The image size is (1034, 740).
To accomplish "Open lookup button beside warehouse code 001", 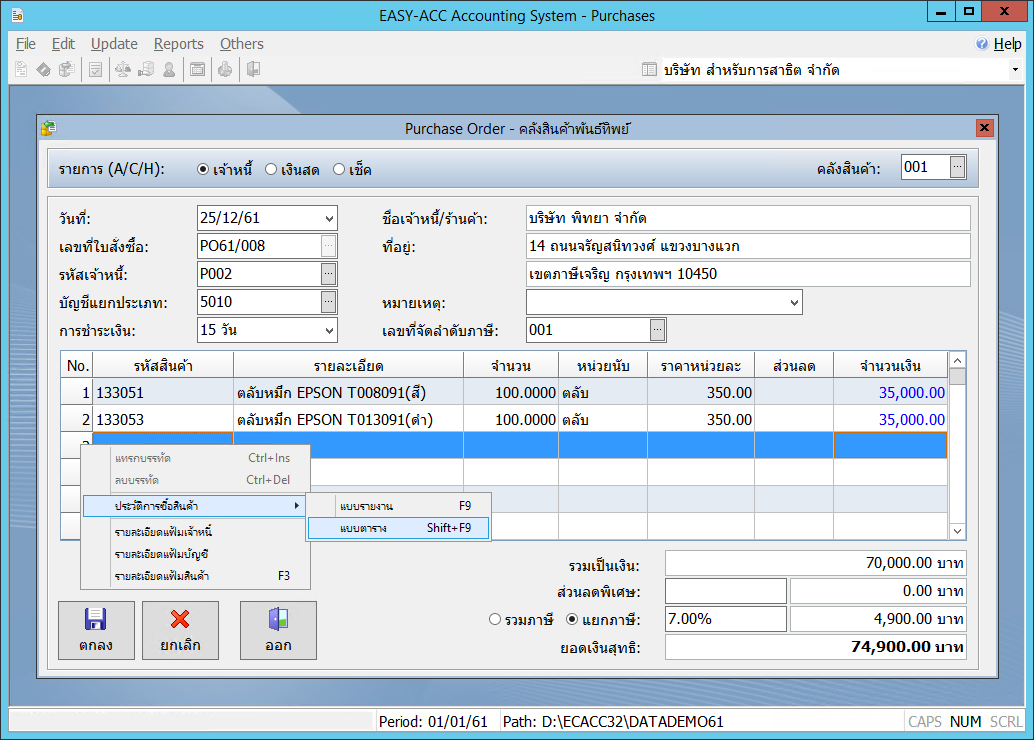I will click(x=957, y=168).
